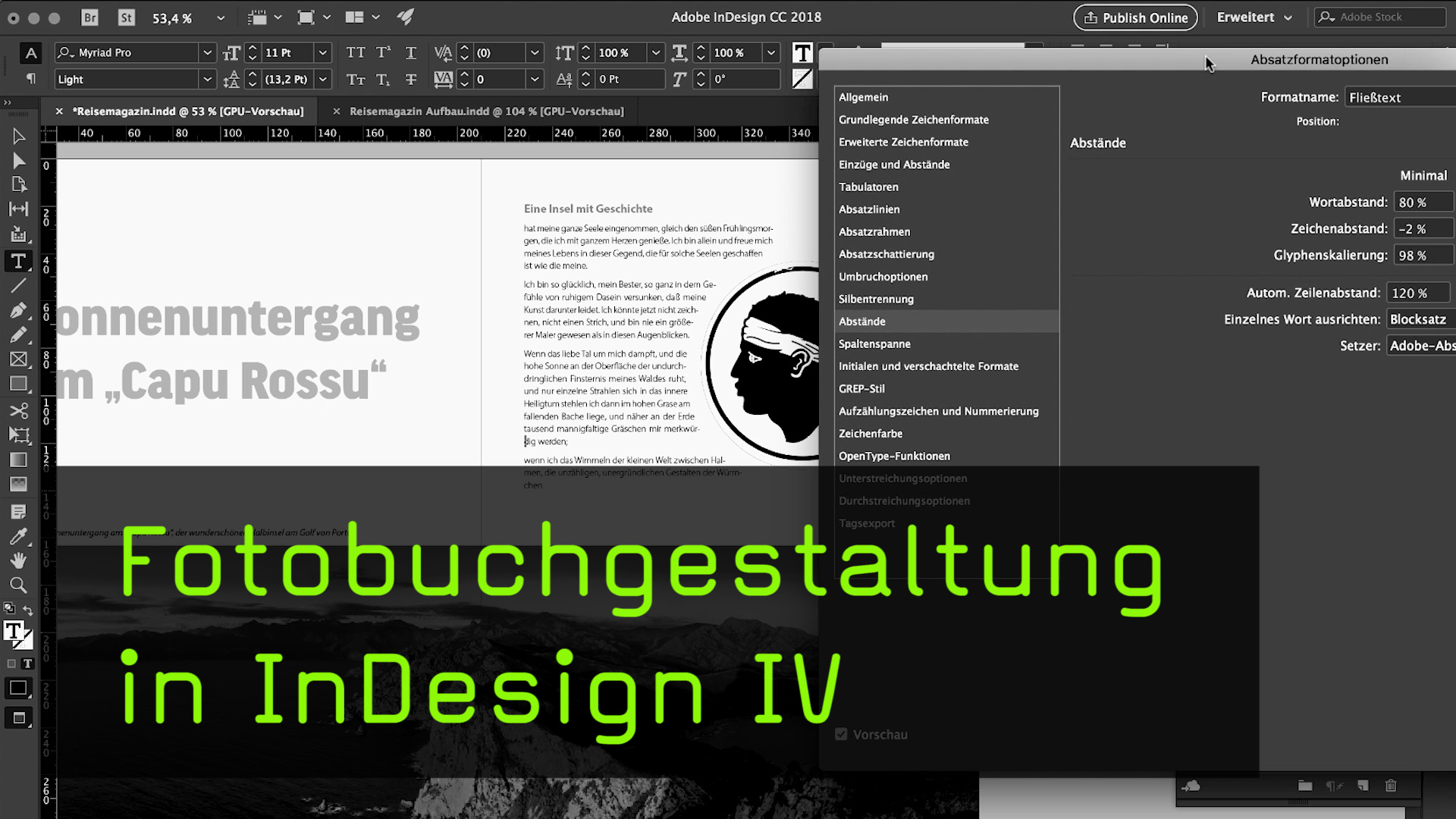Open Adobe Bridge via Br icon
1456x819 pixels.
pos(89,17)
